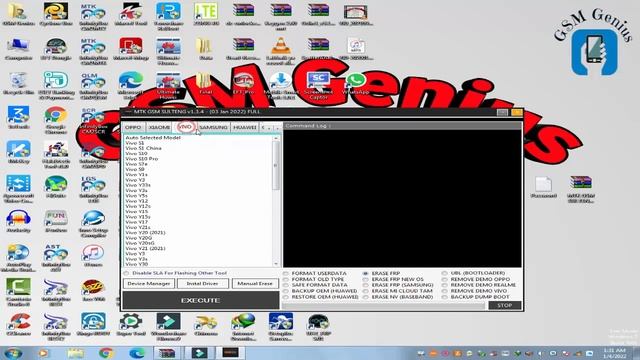Open VLC media player desktop icon
The width and height of the screenshot is (640, 360).
click(280, 49)
